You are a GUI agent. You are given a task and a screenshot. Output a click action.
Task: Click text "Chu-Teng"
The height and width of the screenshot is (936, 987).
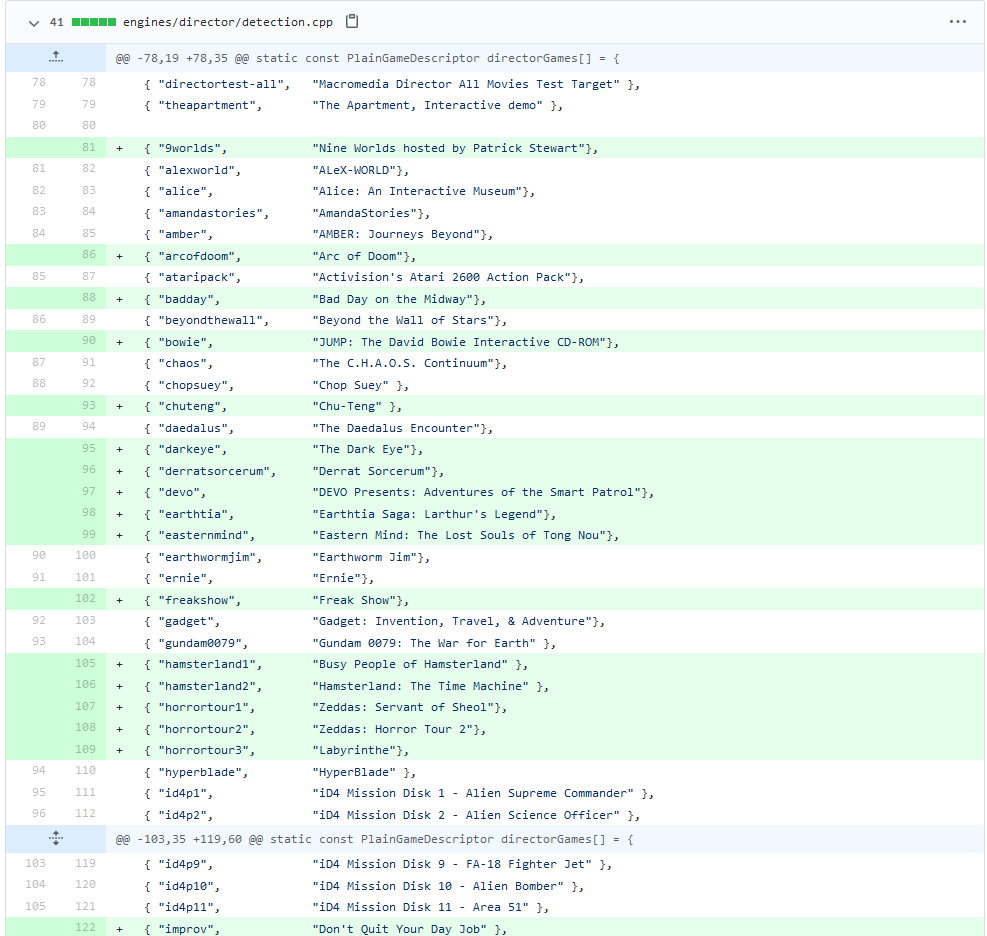[347, 406]
